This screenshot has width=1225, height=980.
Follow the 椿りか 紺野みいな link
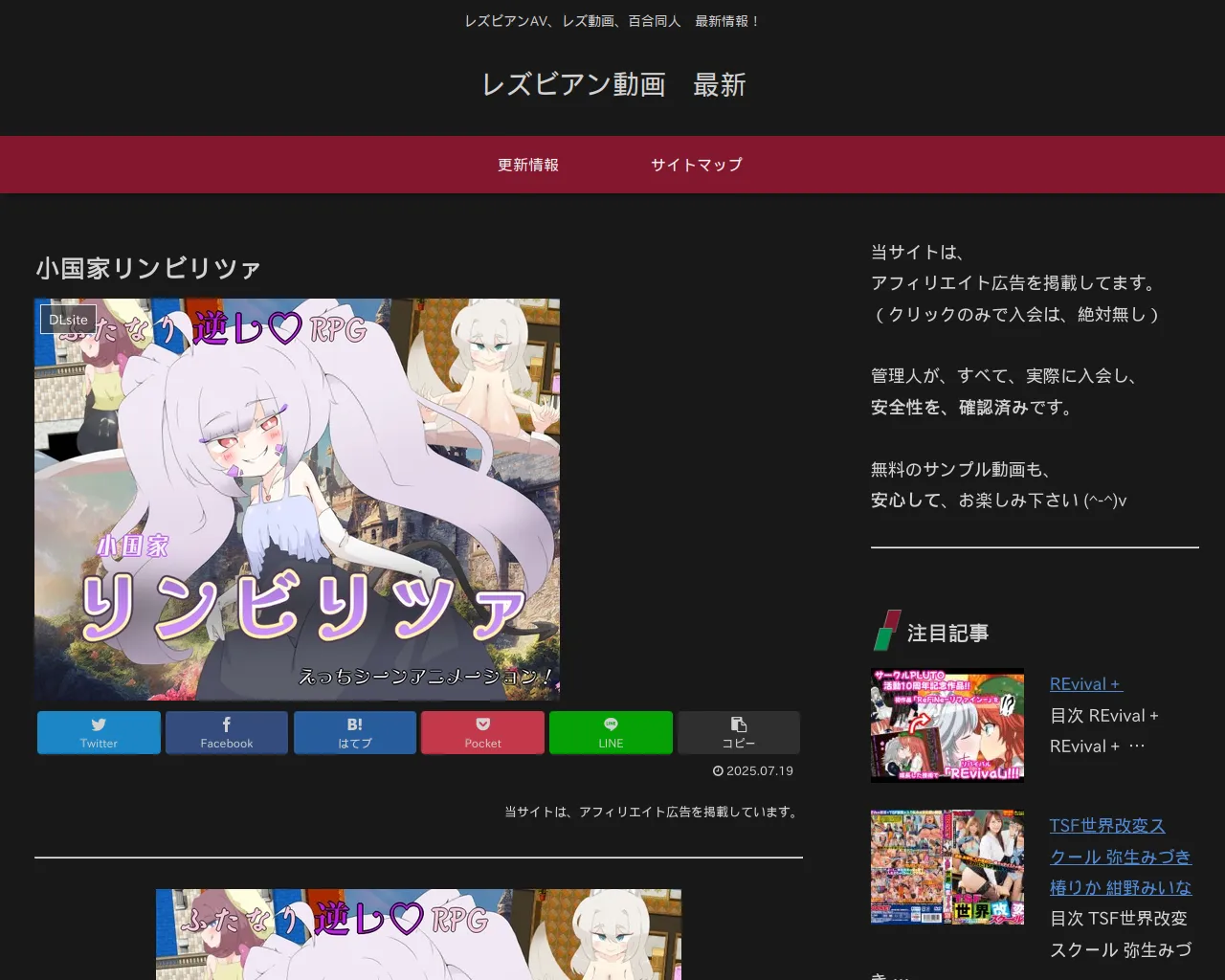[x=1121, y=887]
